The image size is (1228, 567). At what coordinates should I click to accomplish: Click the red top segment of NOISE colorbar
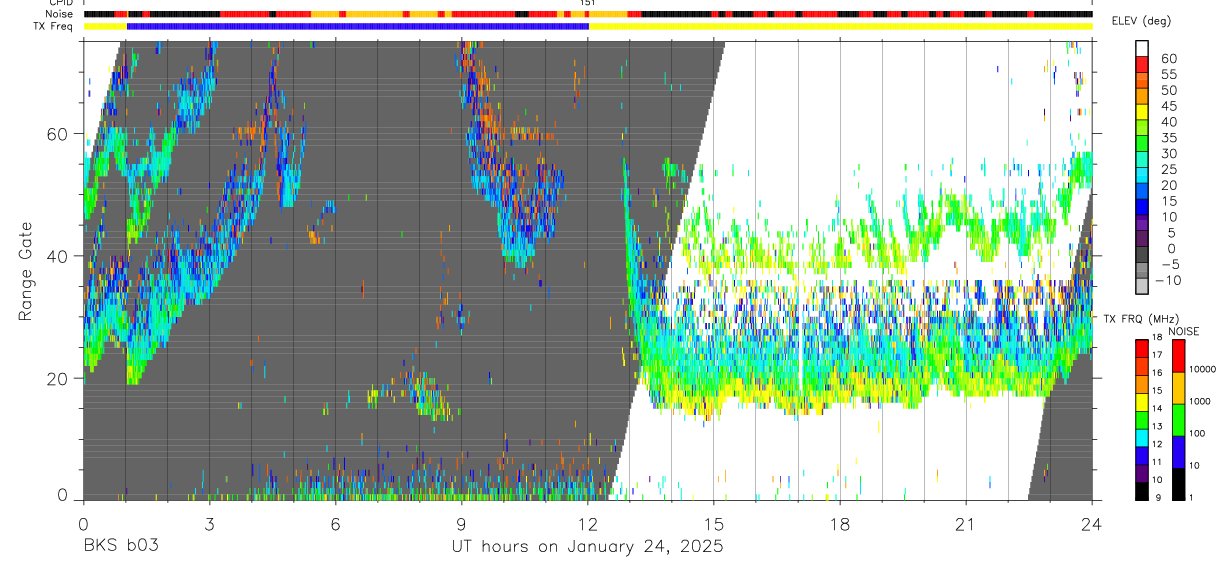tap(1178, 356)
